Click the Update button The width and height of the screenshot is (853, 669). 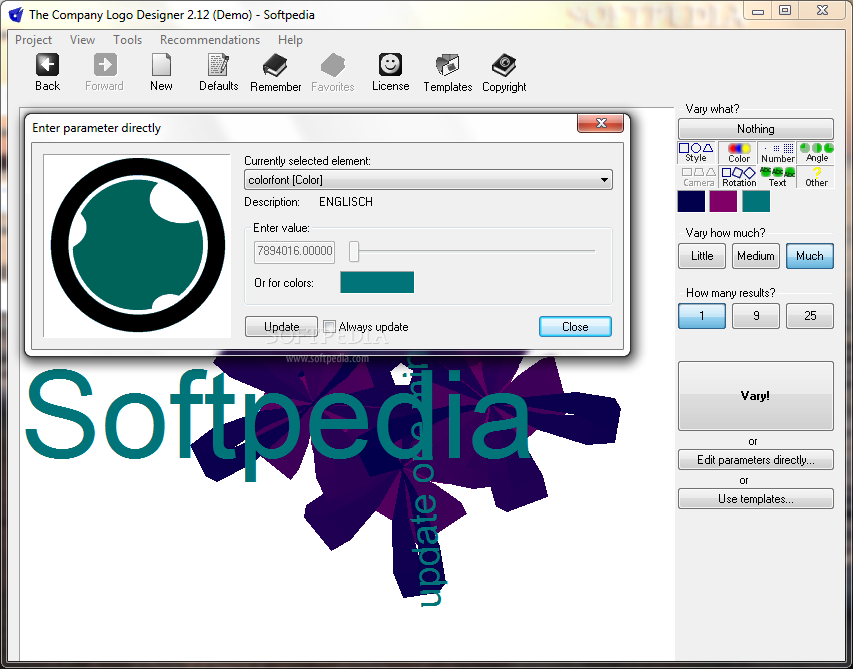pyautogui.click(x=281, y=326)
